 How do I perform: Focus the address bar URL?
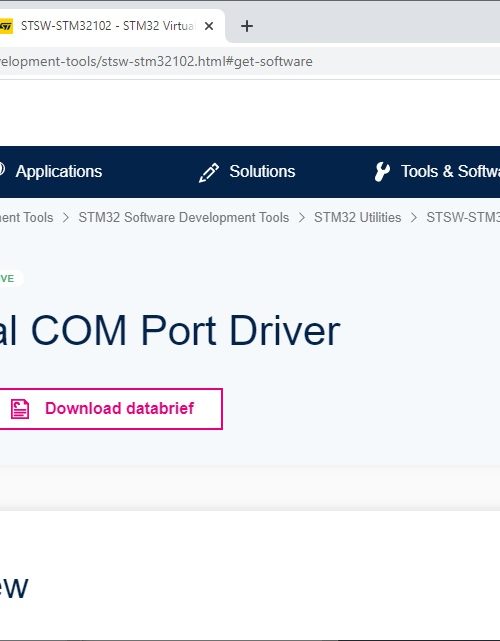pyautogui.click(x=156, y=61)
